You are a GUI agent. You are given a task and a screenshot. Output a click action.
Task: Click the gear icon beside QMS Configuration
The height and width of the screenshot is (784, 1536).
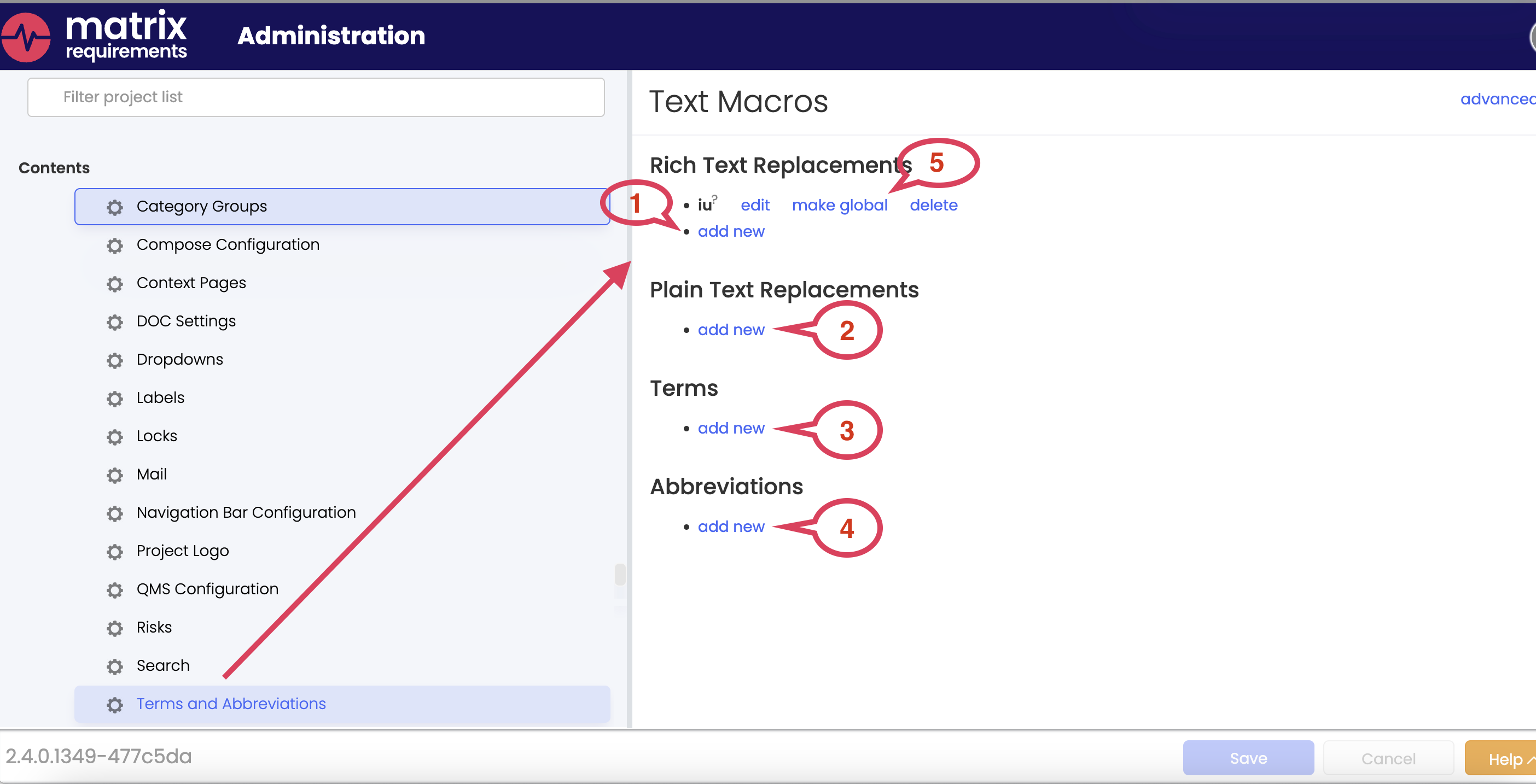(114, 590)
